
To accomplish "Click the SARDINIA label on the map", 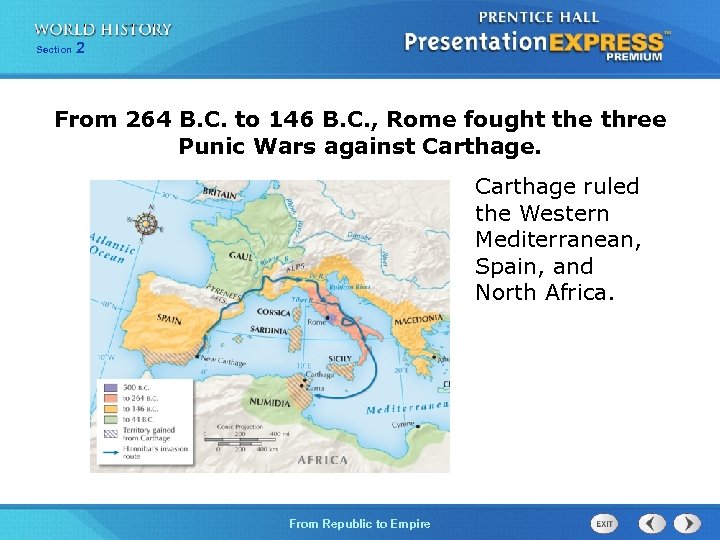I will (269, 330).
